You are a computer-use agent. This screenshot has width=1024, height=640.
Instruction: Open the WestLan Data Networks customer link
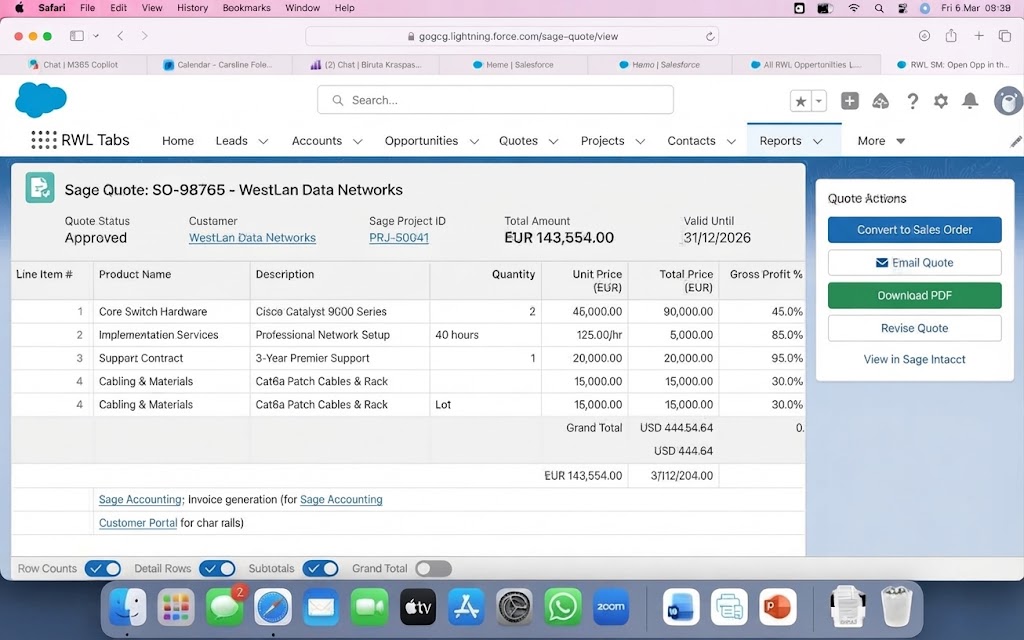click(252, 238)
